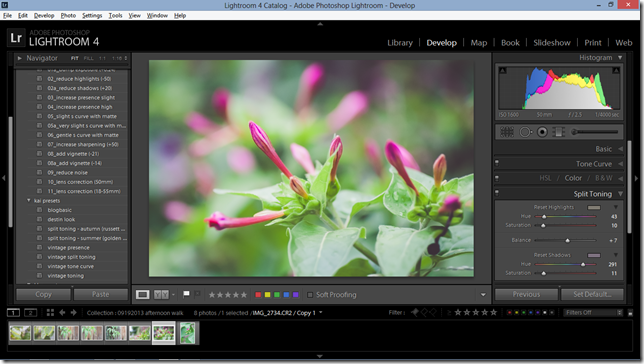The height and width of the screenshot is (364, 644).
Task: Go back with the filmstrip left arrow
Action: coord(62,313)
